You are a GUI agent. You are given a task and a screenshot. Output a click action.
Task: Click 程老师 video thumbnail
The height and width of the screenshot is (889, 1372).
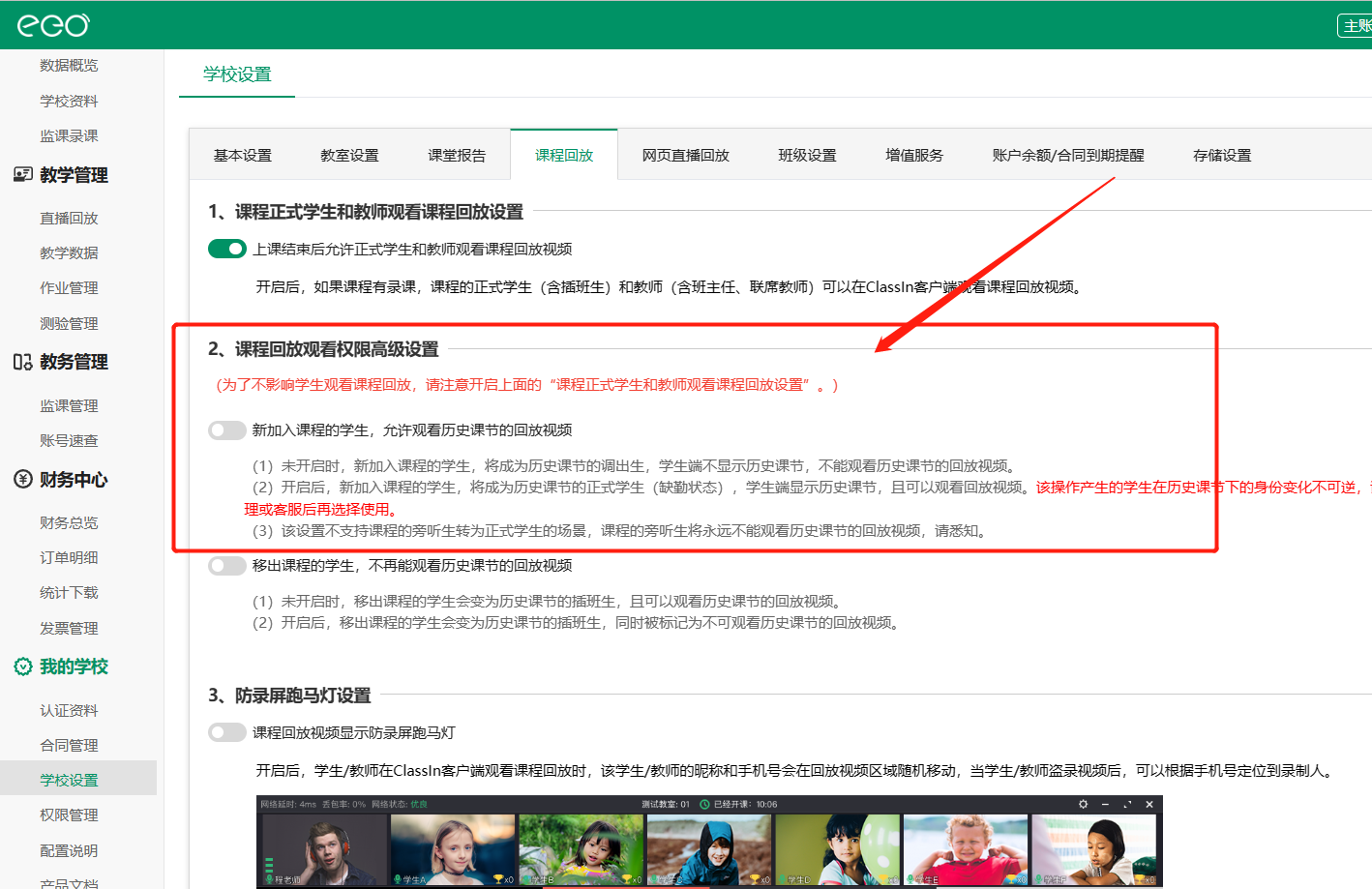point(324,849)
